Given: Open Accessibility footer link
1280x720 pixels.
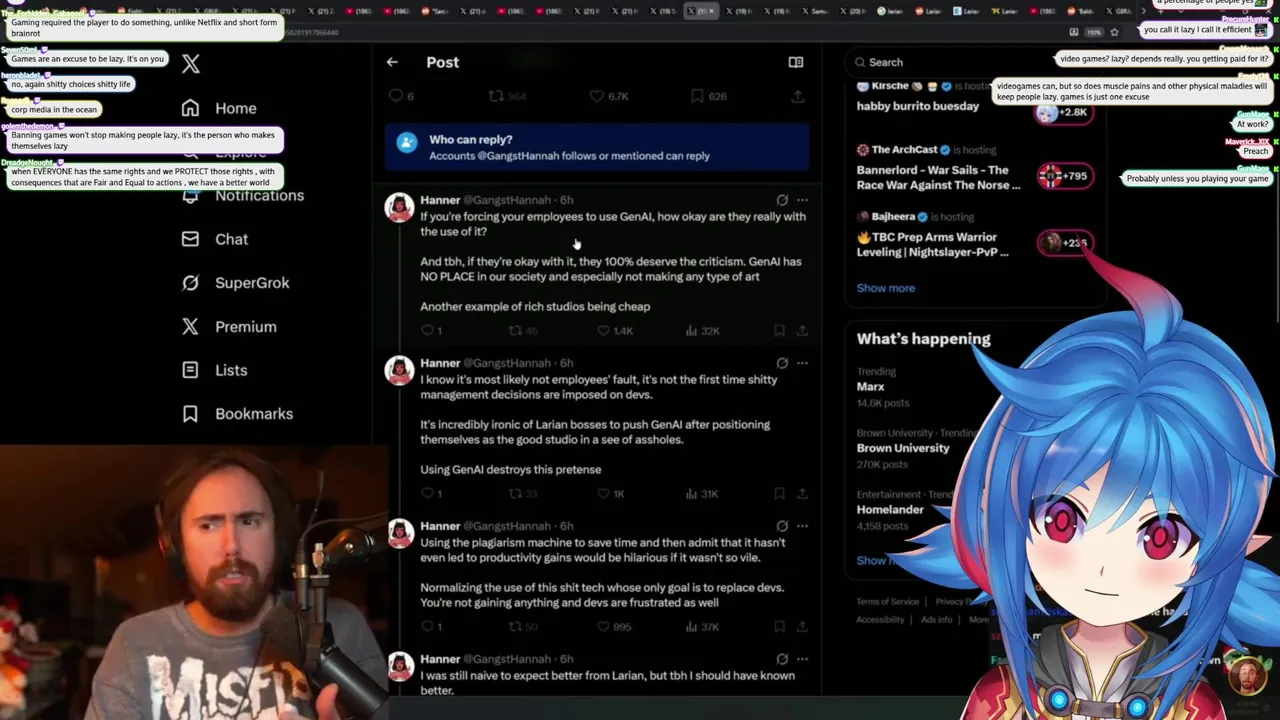Looking at the screenshot, I should [x=880, y=619].
